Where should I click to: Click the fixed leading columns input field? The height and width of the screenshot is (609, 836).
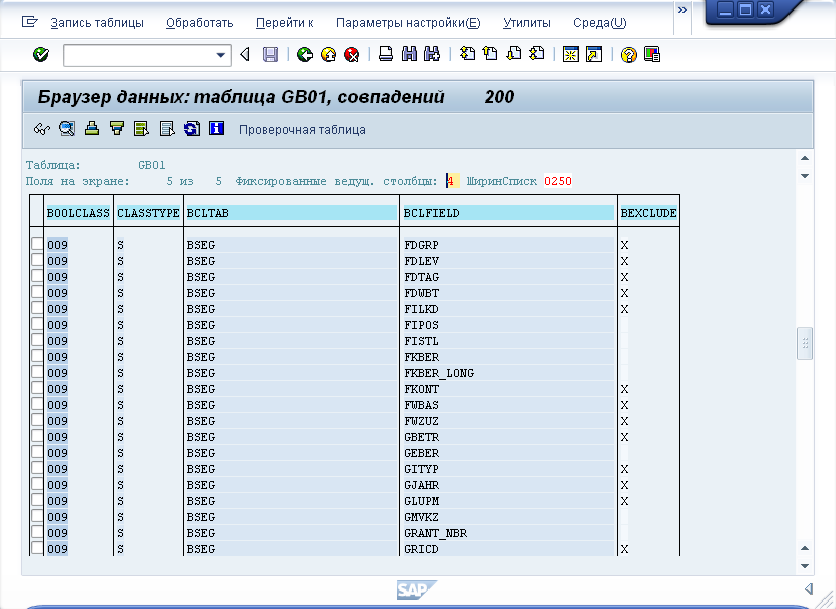(x=451, y=181)
